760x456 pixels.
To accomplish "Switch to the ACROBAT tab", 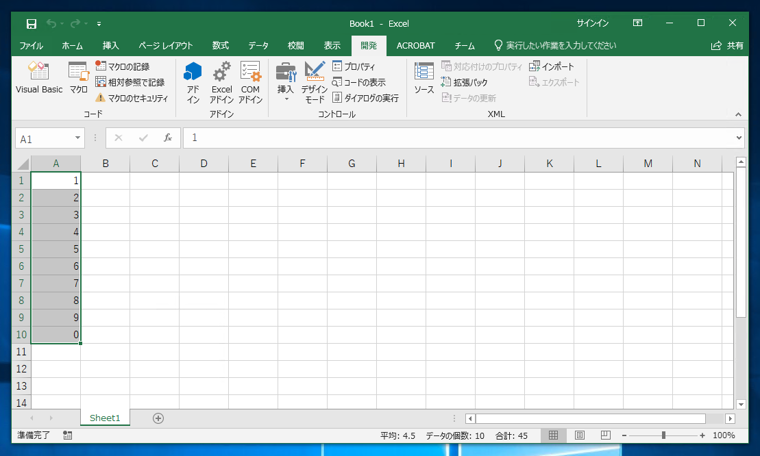I will 415,46.
